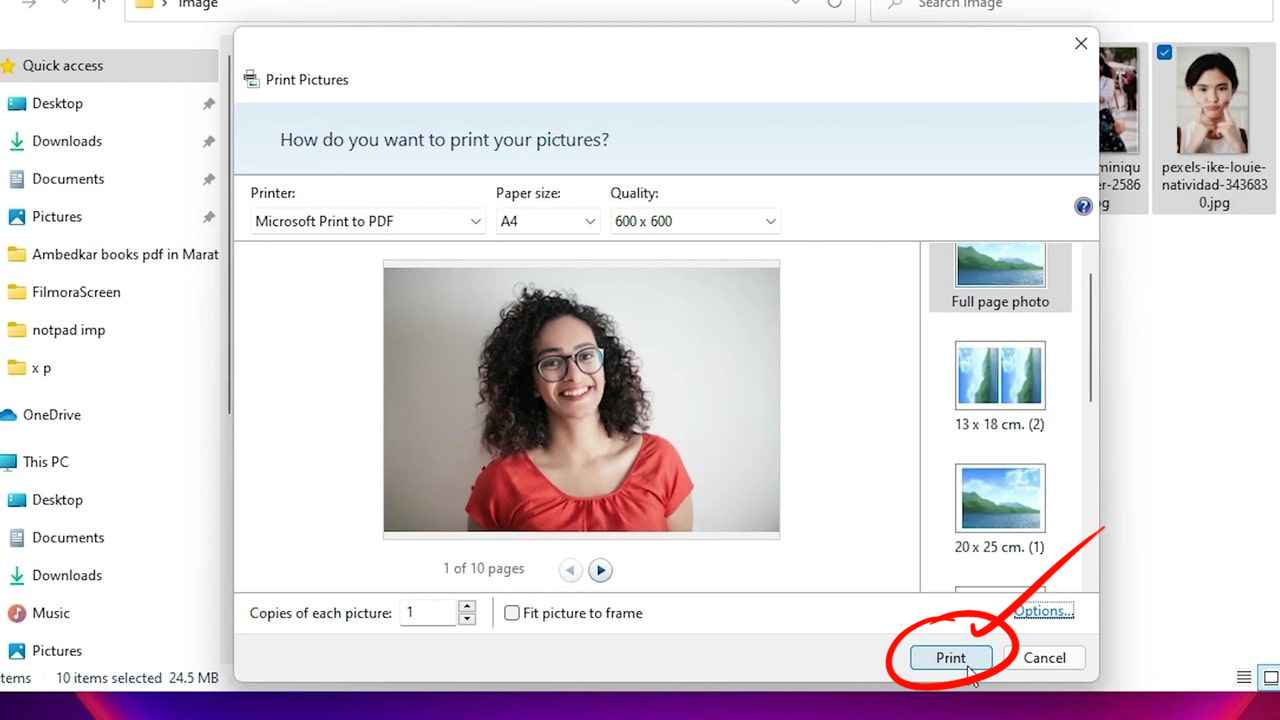The height and width of the screenshot is (720, 1280).
Task: Open the Printer dropdown list
Action: click(x=368, y=221)
